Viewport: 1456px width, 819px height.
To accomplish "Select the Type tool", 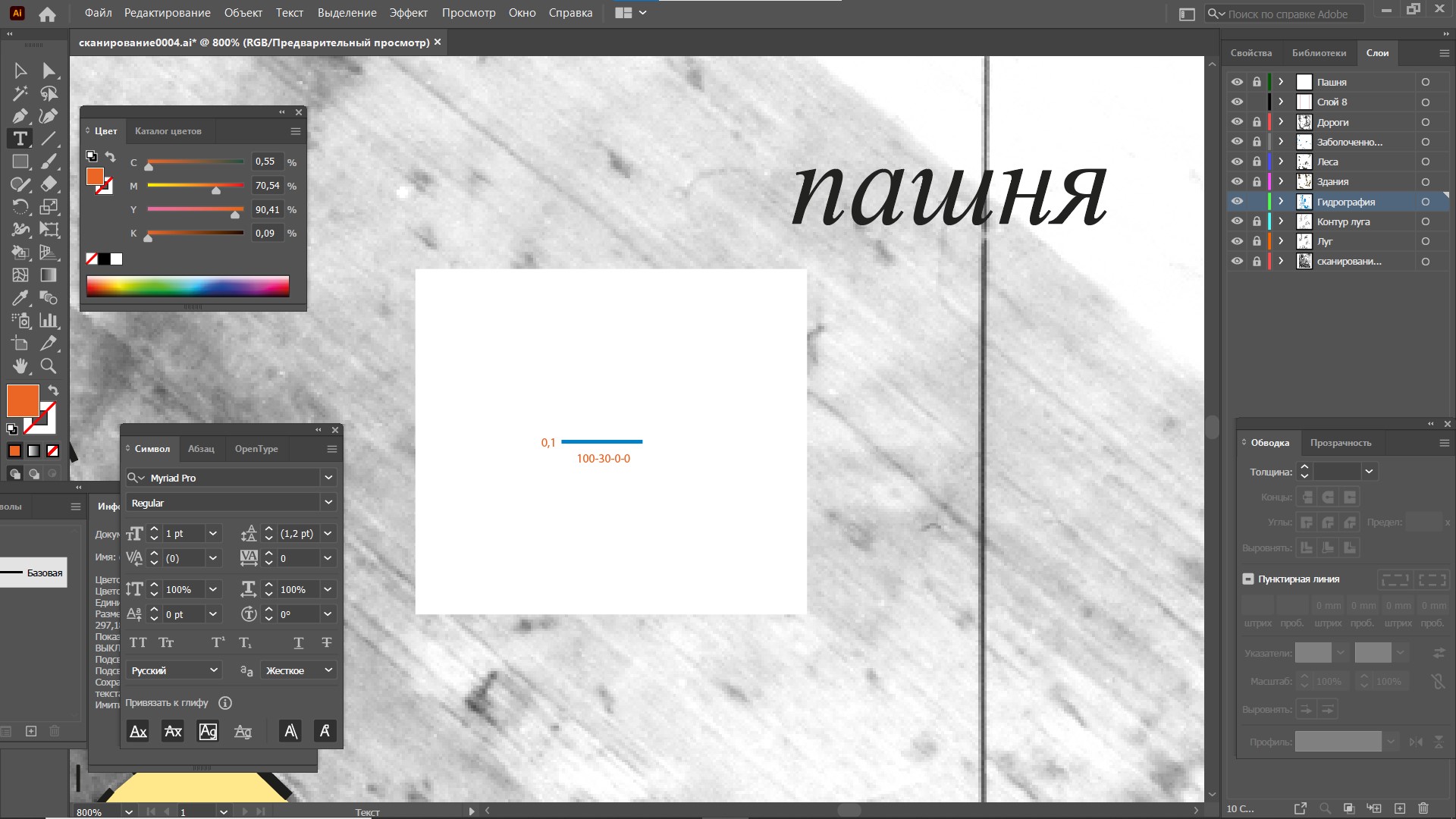I will point(20,139).
